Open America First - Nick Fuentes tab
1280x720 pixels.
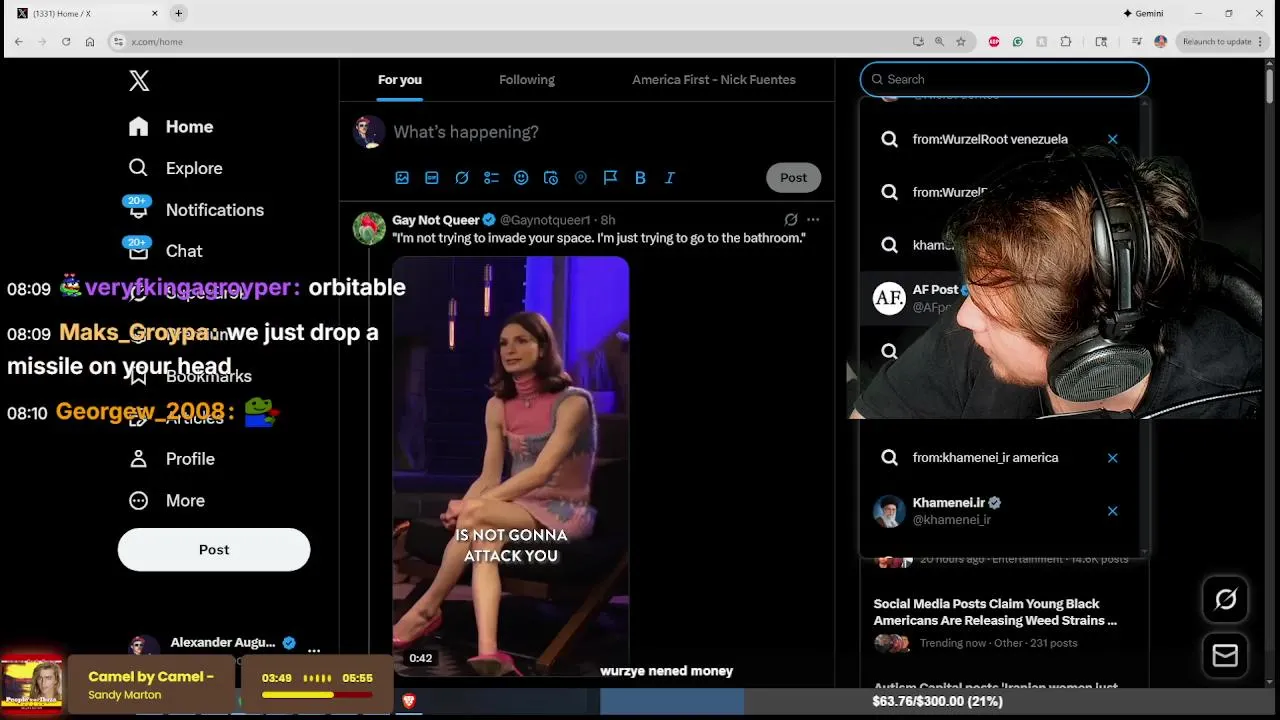(x=714, y=80)
